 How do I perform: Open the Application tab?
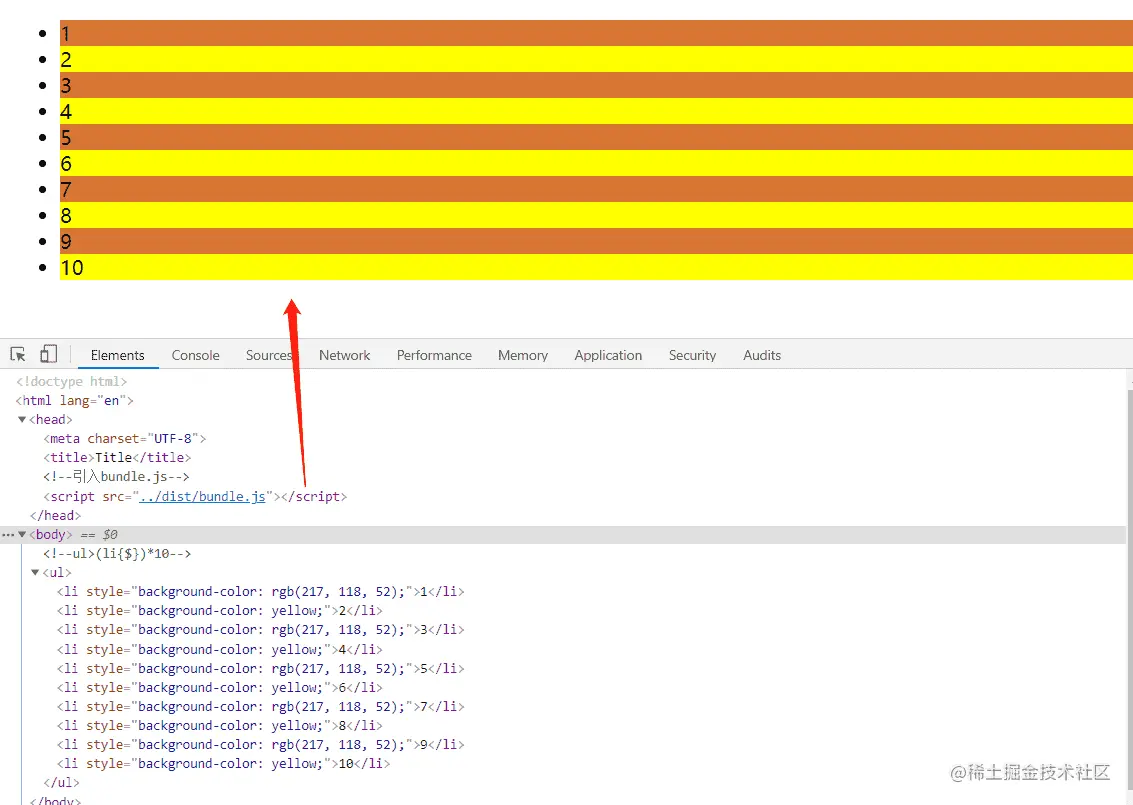coord(608,355)
